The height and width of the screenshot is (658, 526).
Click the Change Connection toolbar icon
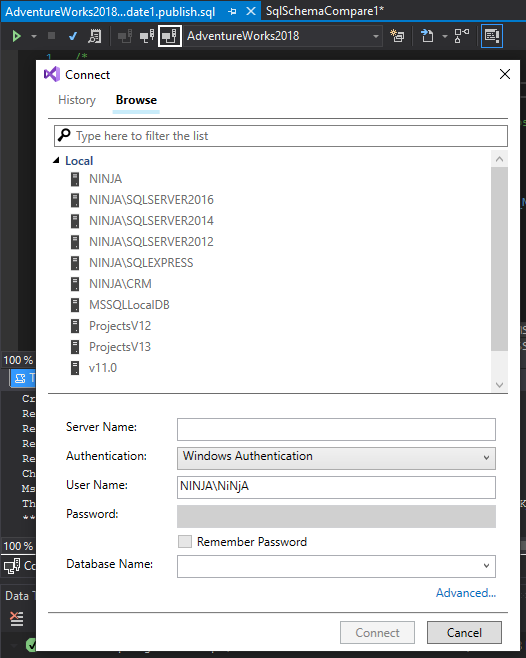(170, 37)
